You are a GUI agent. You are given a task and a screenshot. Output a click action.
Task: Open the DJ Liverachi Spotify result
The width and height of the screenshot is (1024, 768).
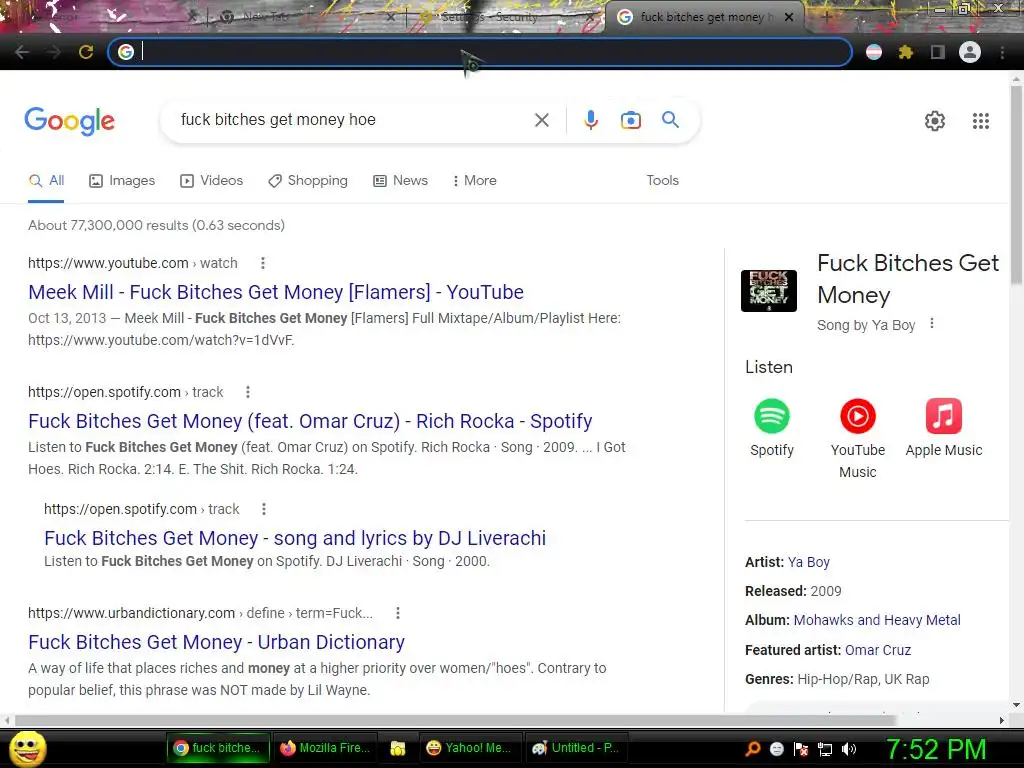295,538
